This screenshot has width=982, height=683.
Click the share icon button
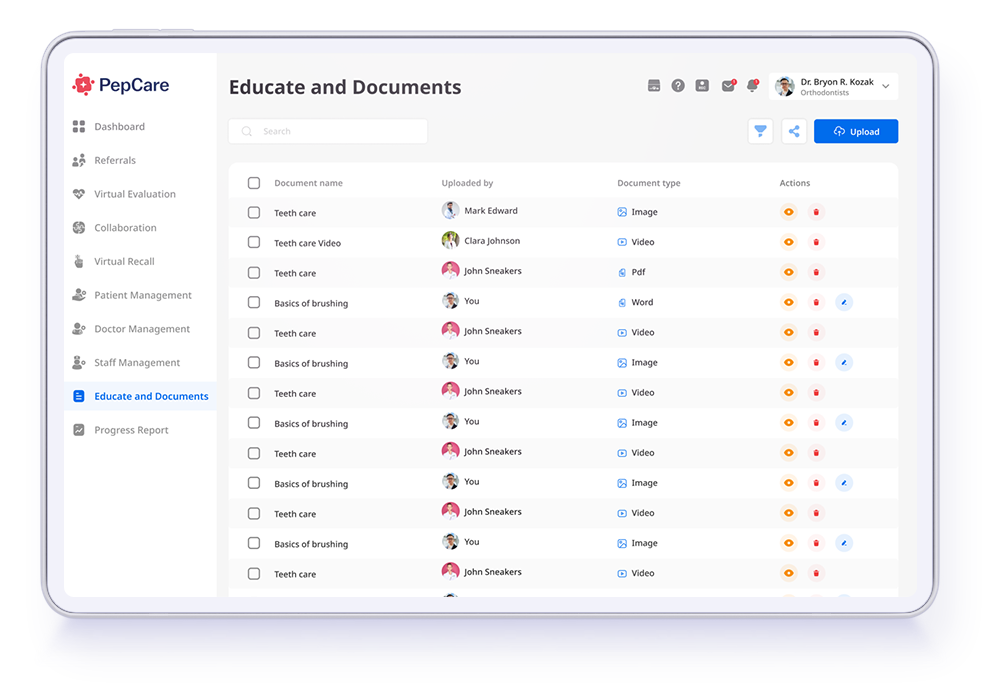point(793,131)
